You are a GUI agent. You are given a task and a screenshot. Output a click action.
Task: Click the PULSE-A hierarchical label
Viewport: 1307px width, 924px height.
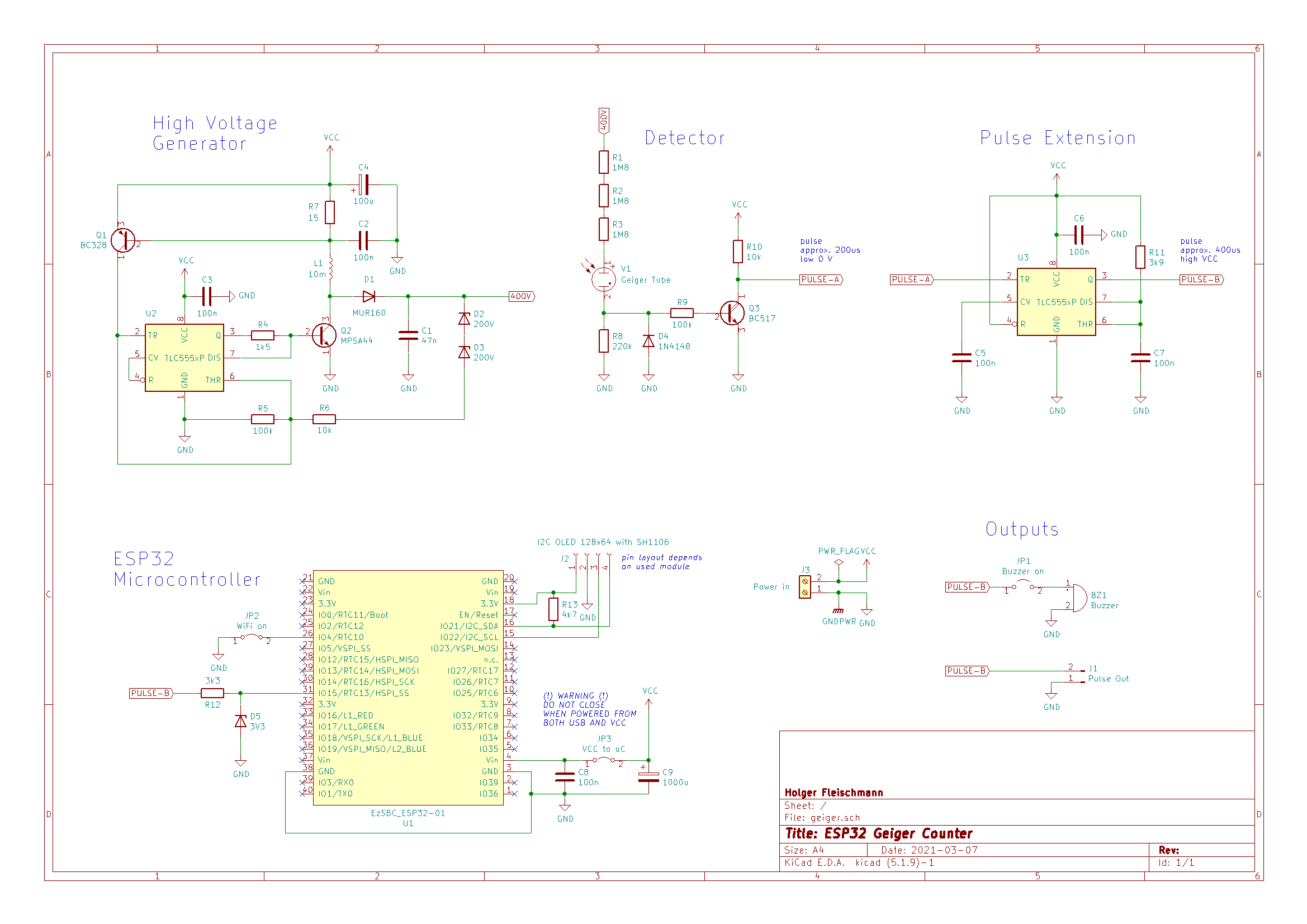pos(821,279)
